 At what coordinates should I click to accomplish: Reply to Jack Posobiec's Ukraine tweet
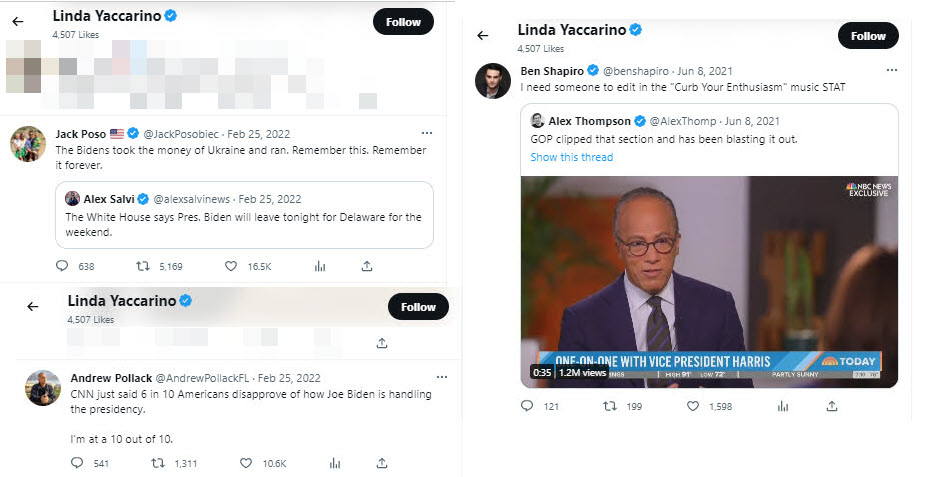tap(62, 266)
